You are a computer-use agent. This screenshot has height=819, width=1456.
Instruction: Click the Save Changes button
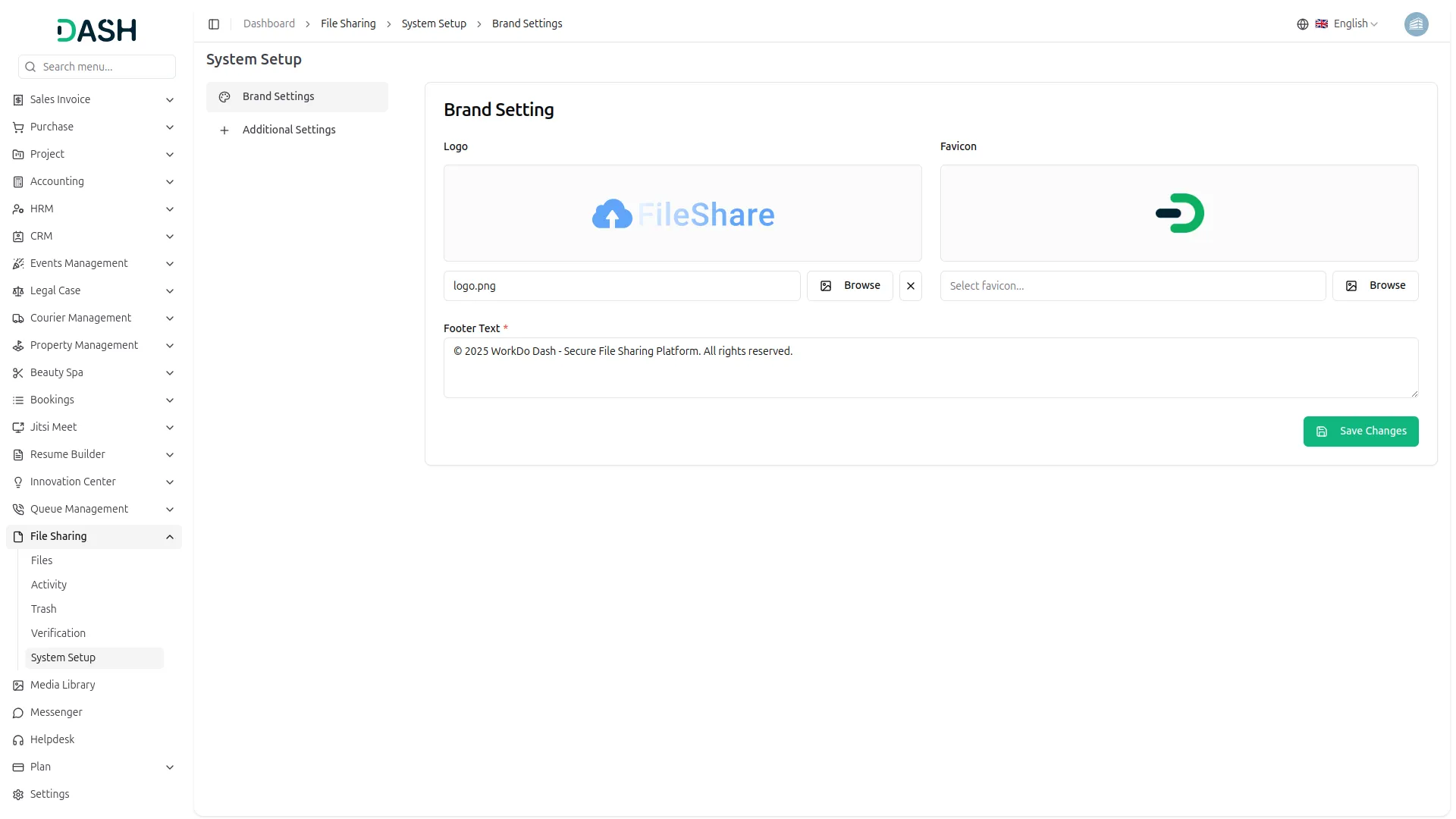[x=1360, y=431]
